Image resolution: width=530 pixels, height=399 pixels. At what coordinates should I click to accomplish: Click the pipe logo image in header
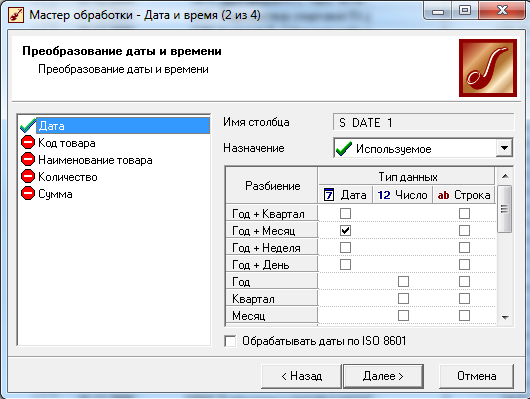[x=488, y=68]
